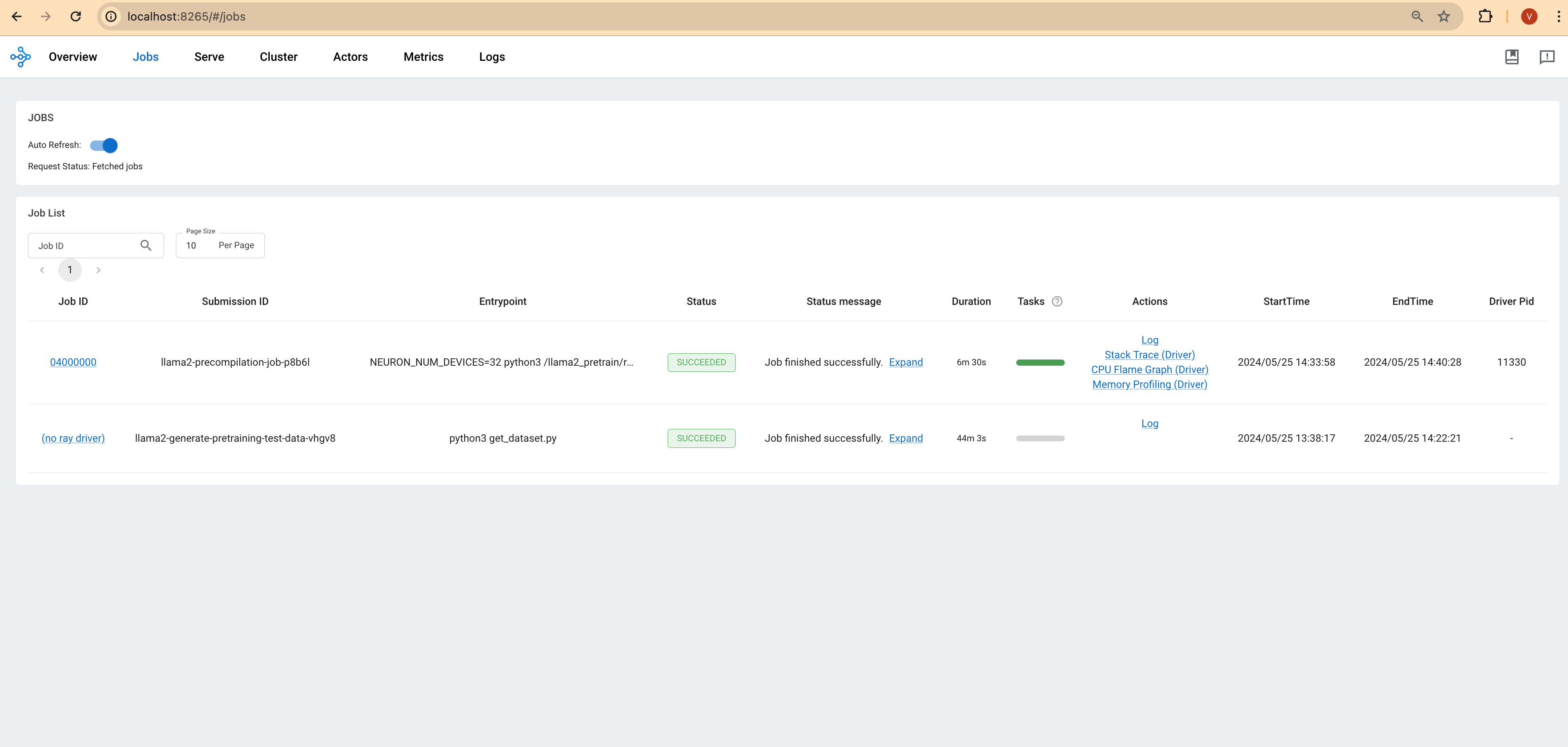The width and height of the screenshot is (1568, 747).
Task: Open Log for job 04000000
Action: click(x=1150, y=340)
